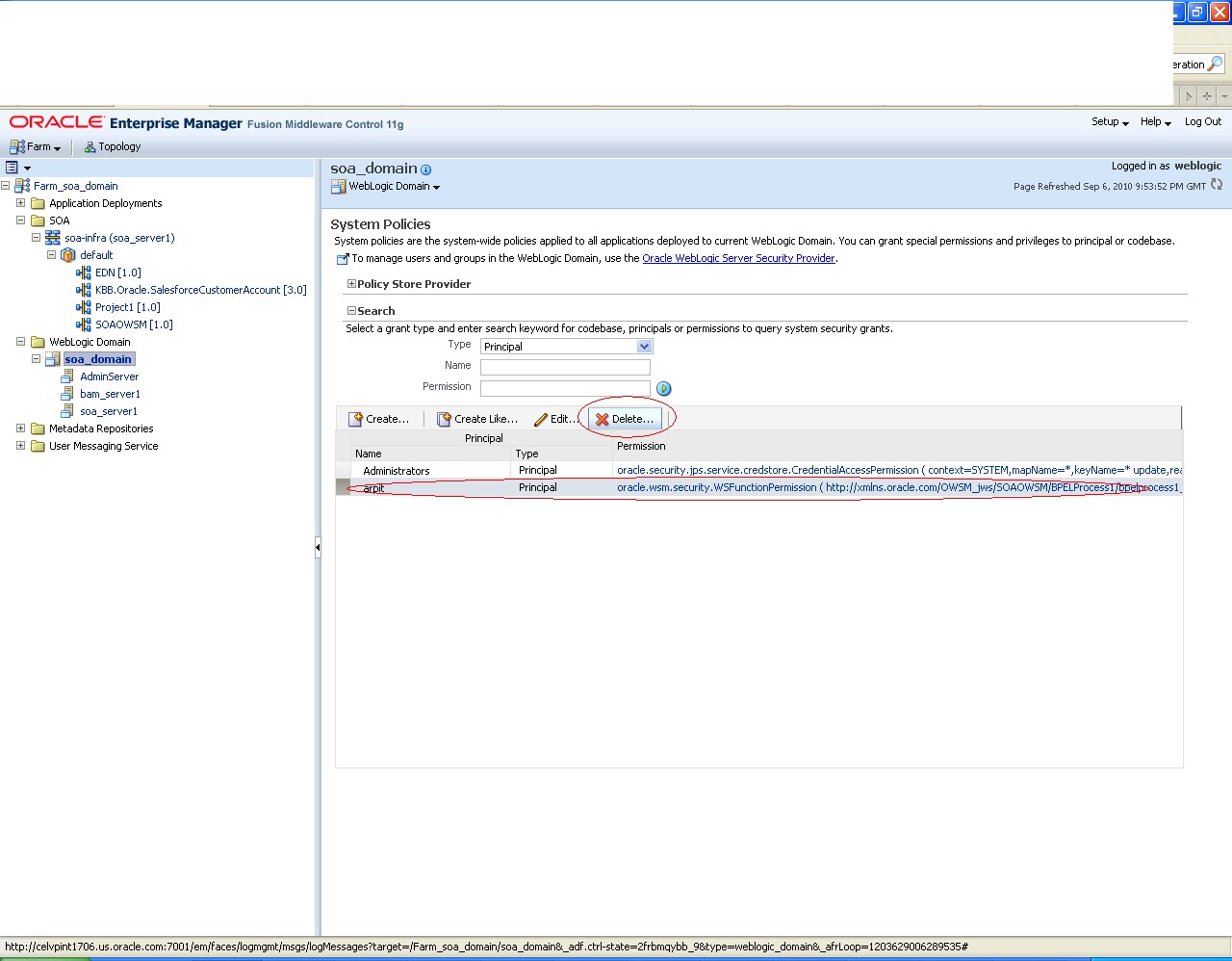Select the EDN [1.0] composite
This screenshot has width=1232, height=961.
click(x=117, y=273)
